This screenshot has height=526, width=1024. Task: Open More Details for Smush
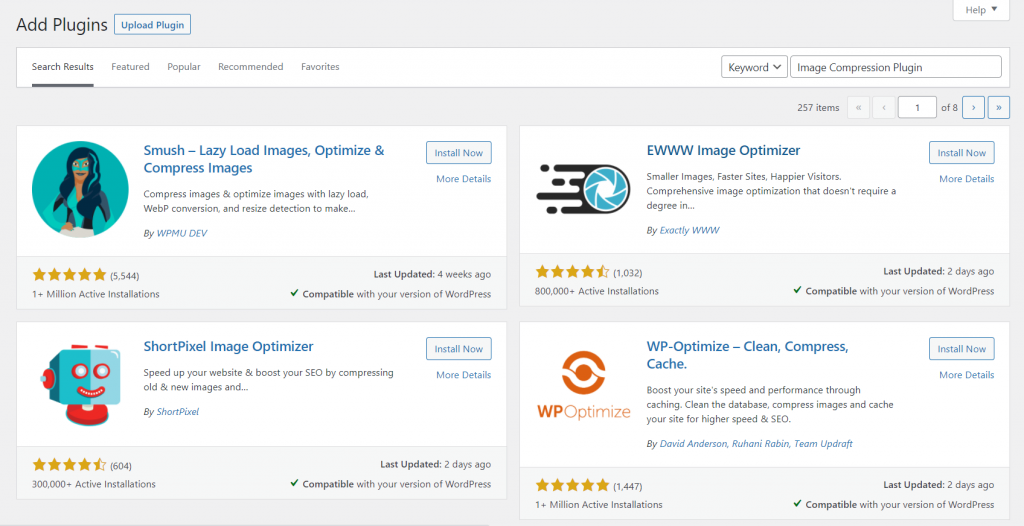coord(464,178)
